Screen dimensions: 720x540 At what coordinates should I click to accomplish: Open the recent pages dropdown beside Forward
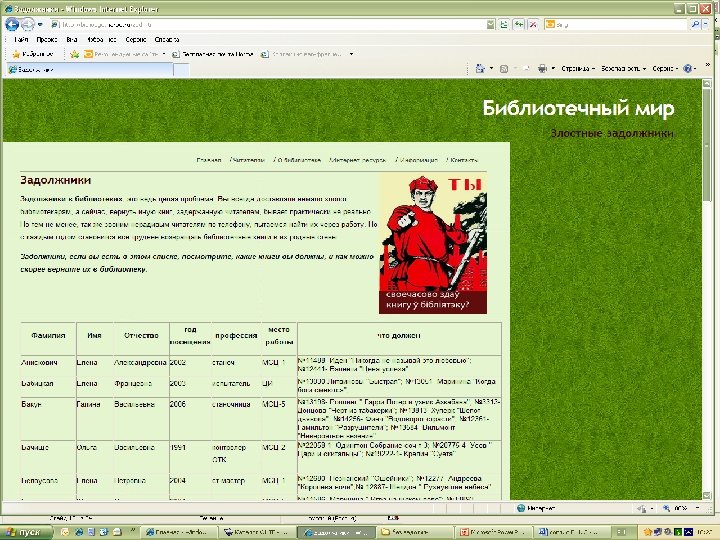pos(40,24)
